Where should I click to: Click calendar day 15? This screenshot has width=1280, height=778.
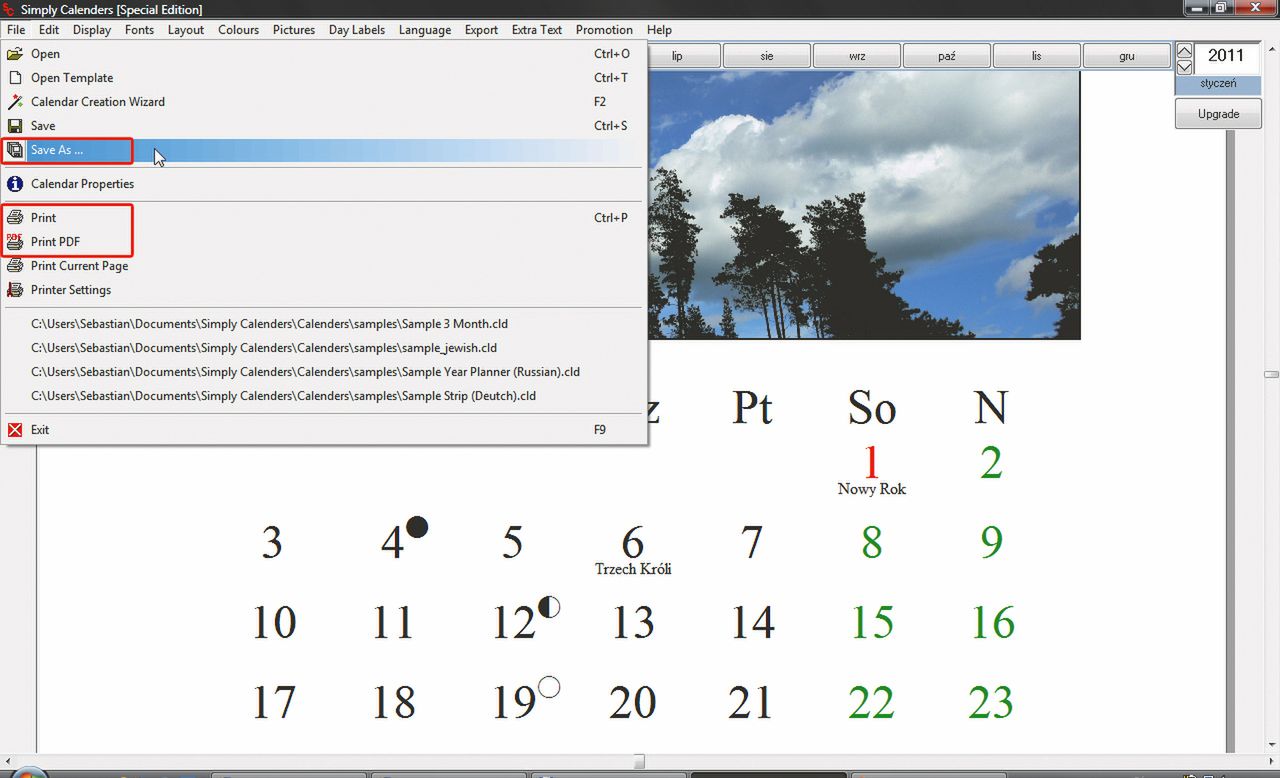point(872,623)
